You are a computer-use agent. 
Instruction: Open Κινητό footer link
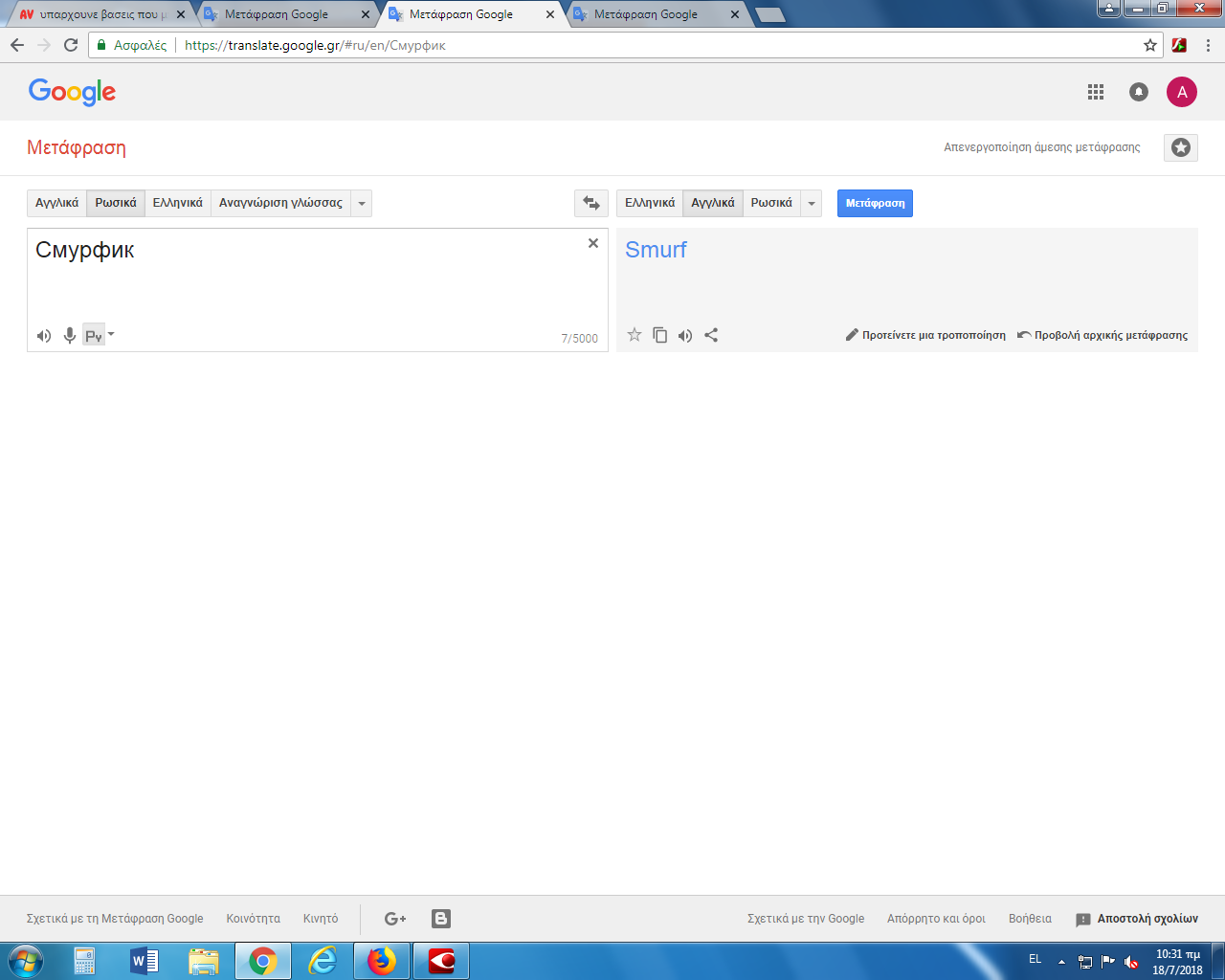tap(321, 919)
